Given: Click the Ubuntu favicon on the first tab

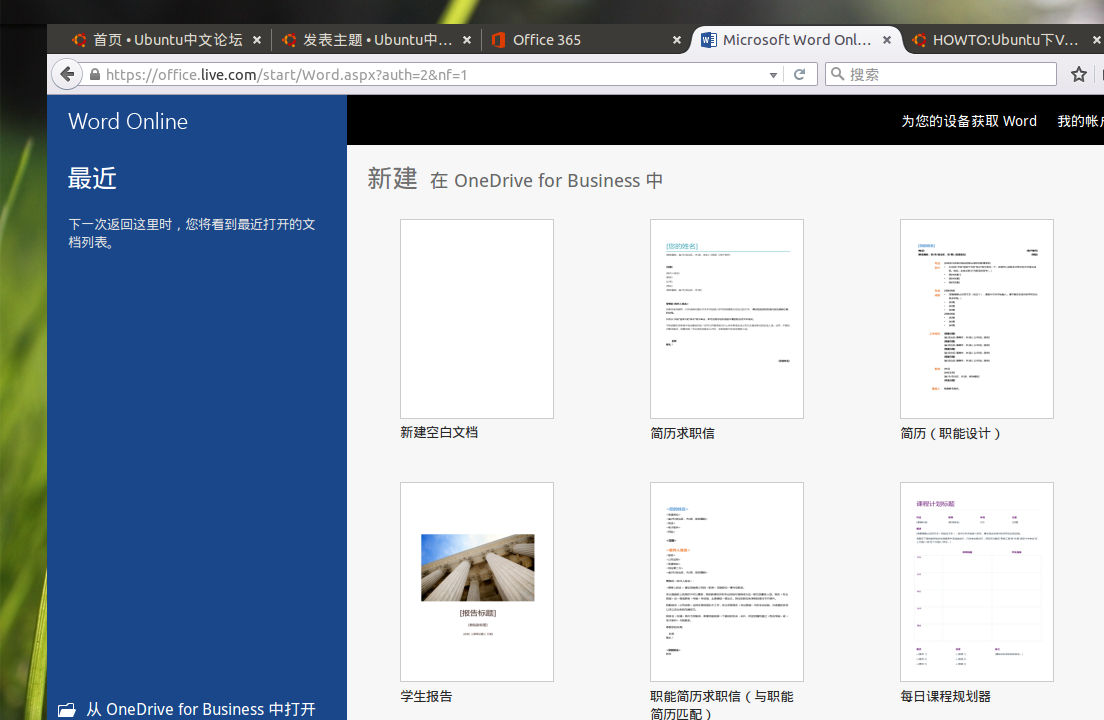Looking at the screenshot, I should pyautogui.click(x=80, y=40).
